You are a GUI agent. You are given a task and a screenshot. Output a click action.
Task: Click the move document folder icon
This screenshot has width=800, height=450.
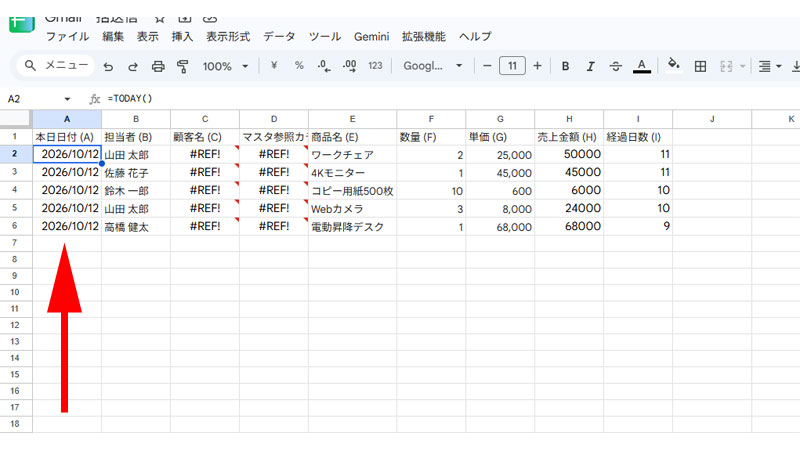click(185, 20)
